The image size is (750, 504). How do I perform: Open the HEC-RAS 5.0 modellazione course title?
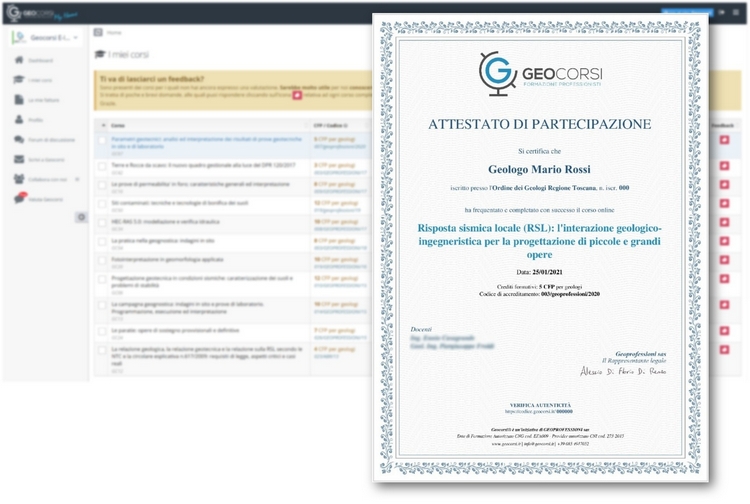(x=165, y=221)
